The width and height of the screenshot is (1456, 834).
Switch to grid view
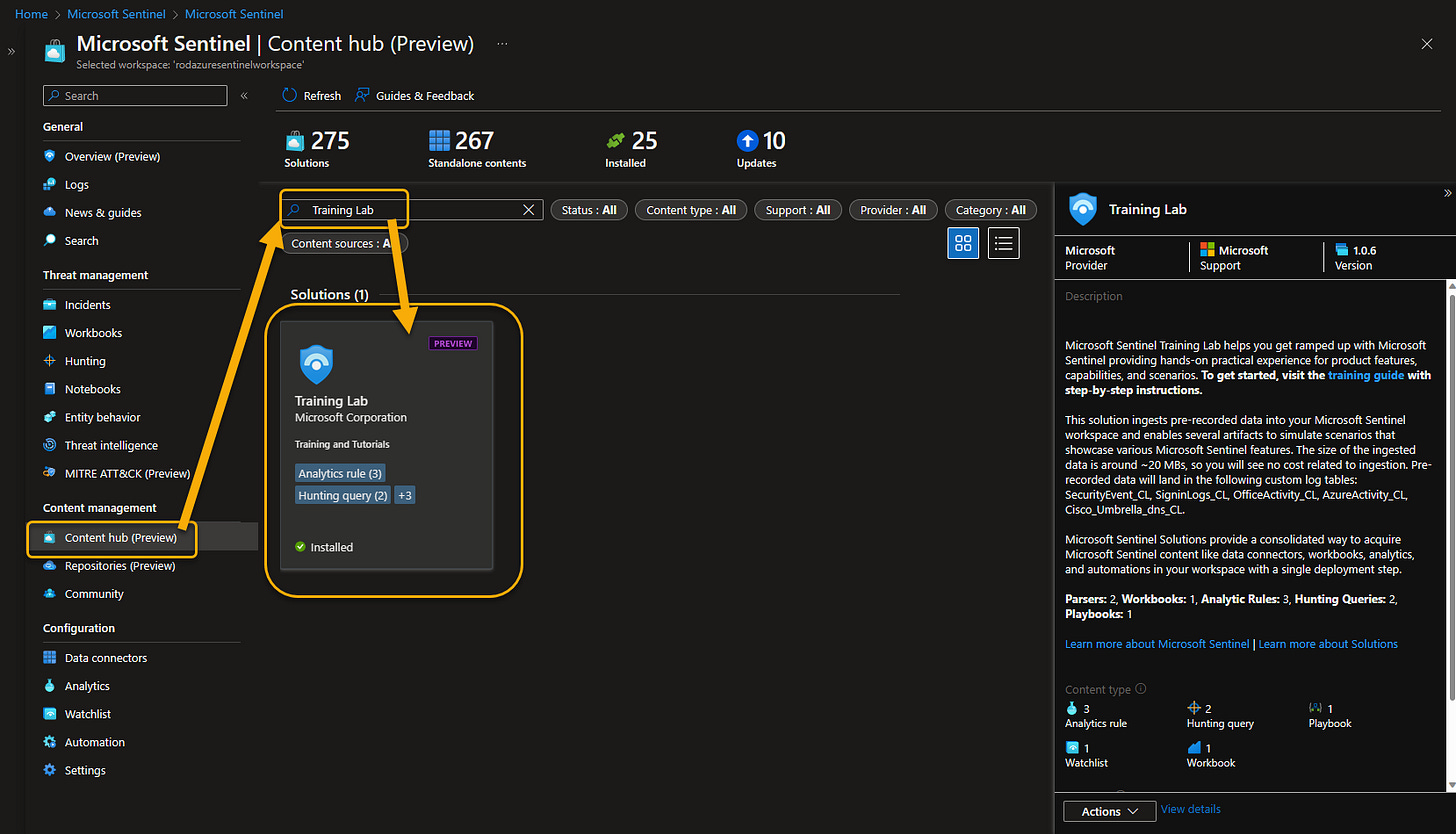click(x=963, y=243)
